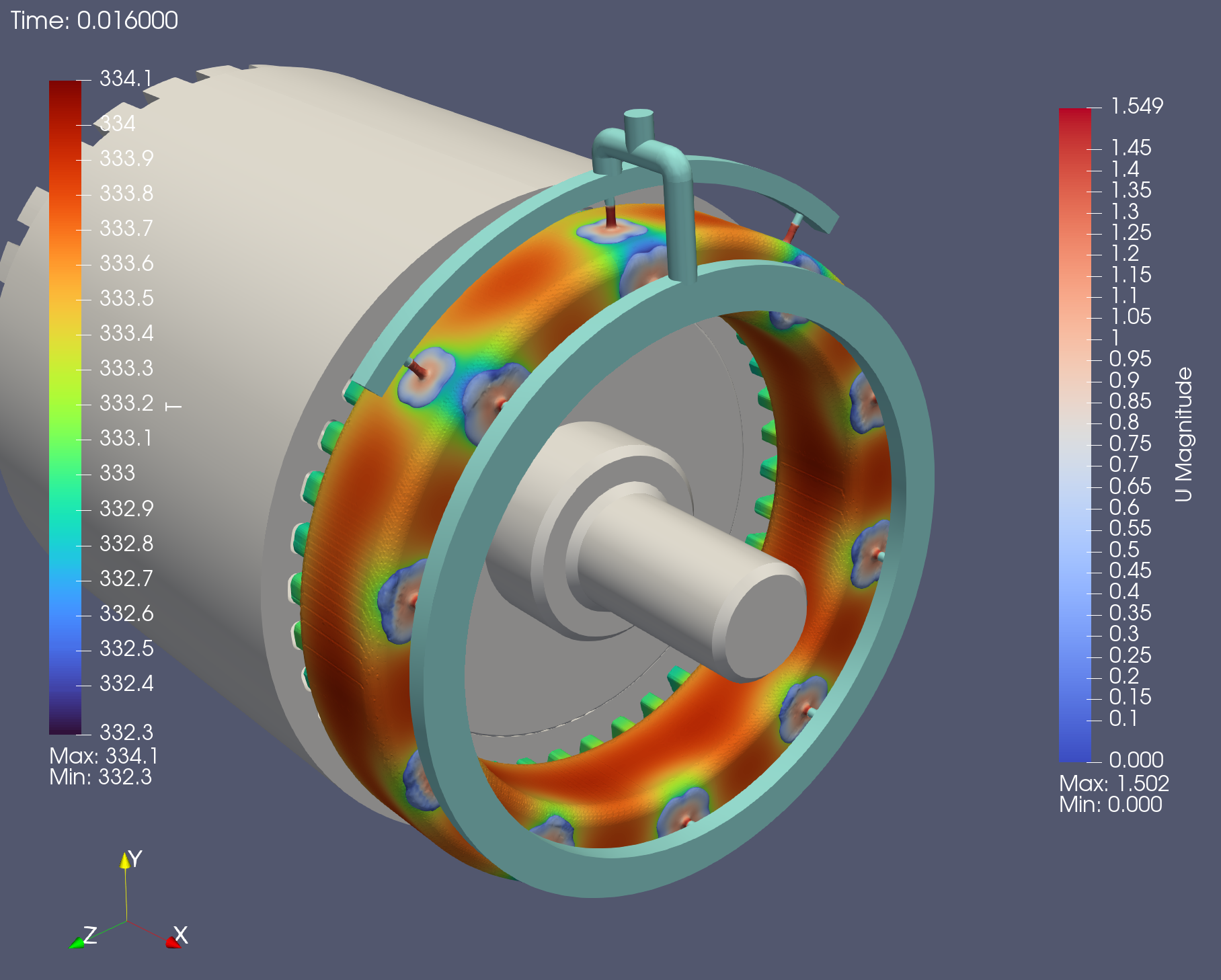Image resolution: width=1221 pixels, height=980 pixels.
Task: Click the Max: 1.502 velocity label
Action: (1114, 784)
